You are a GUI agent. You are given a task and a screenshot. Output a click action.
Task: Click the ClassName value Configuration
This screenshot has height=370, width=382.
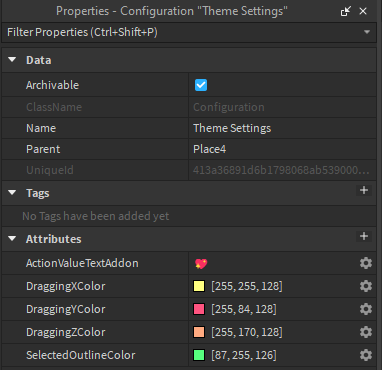tap(229, 107)
